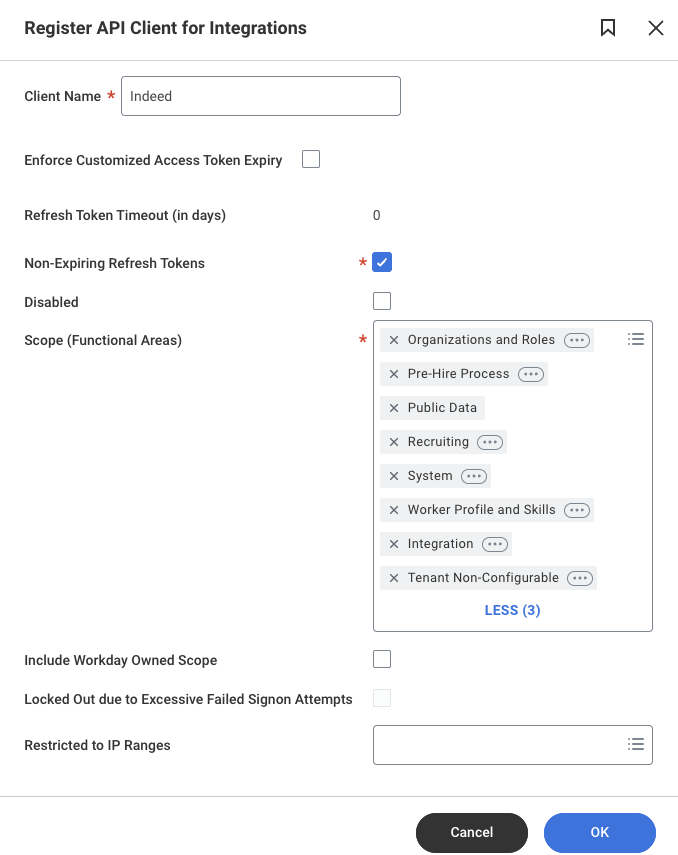
Task: Tick the Disabled checkbox
Action: pyautogui.click(x=382, y=301)
